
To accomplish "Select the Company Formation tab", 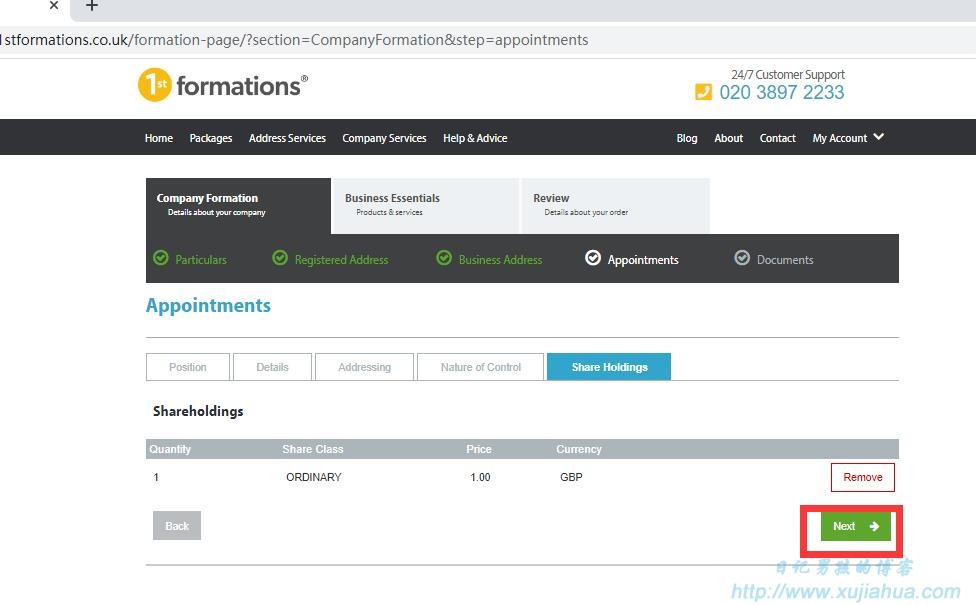I will click(238, 205).
